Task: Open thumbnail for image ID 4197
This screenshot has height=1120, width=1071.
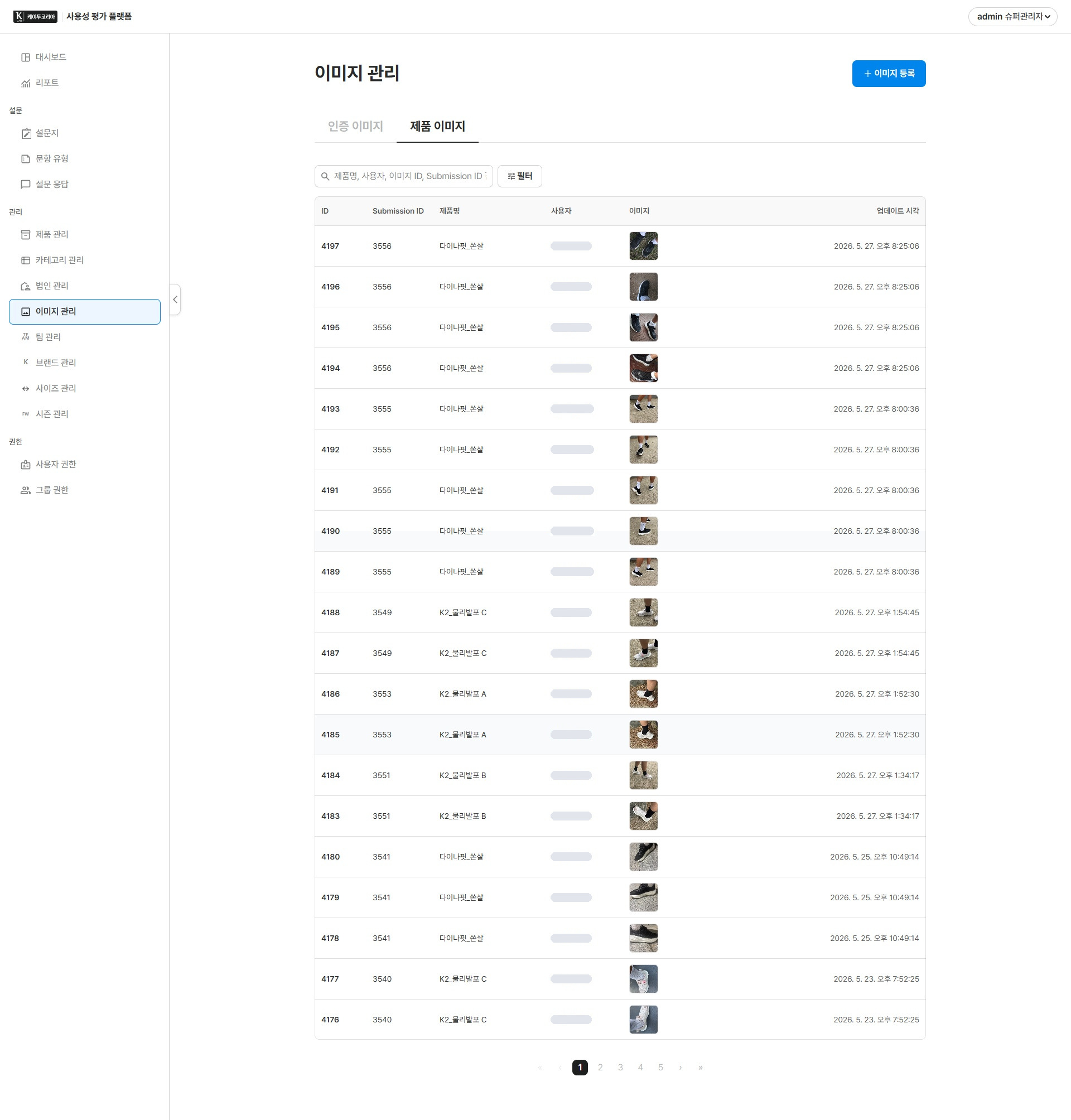Action: (x=643, y=246)
